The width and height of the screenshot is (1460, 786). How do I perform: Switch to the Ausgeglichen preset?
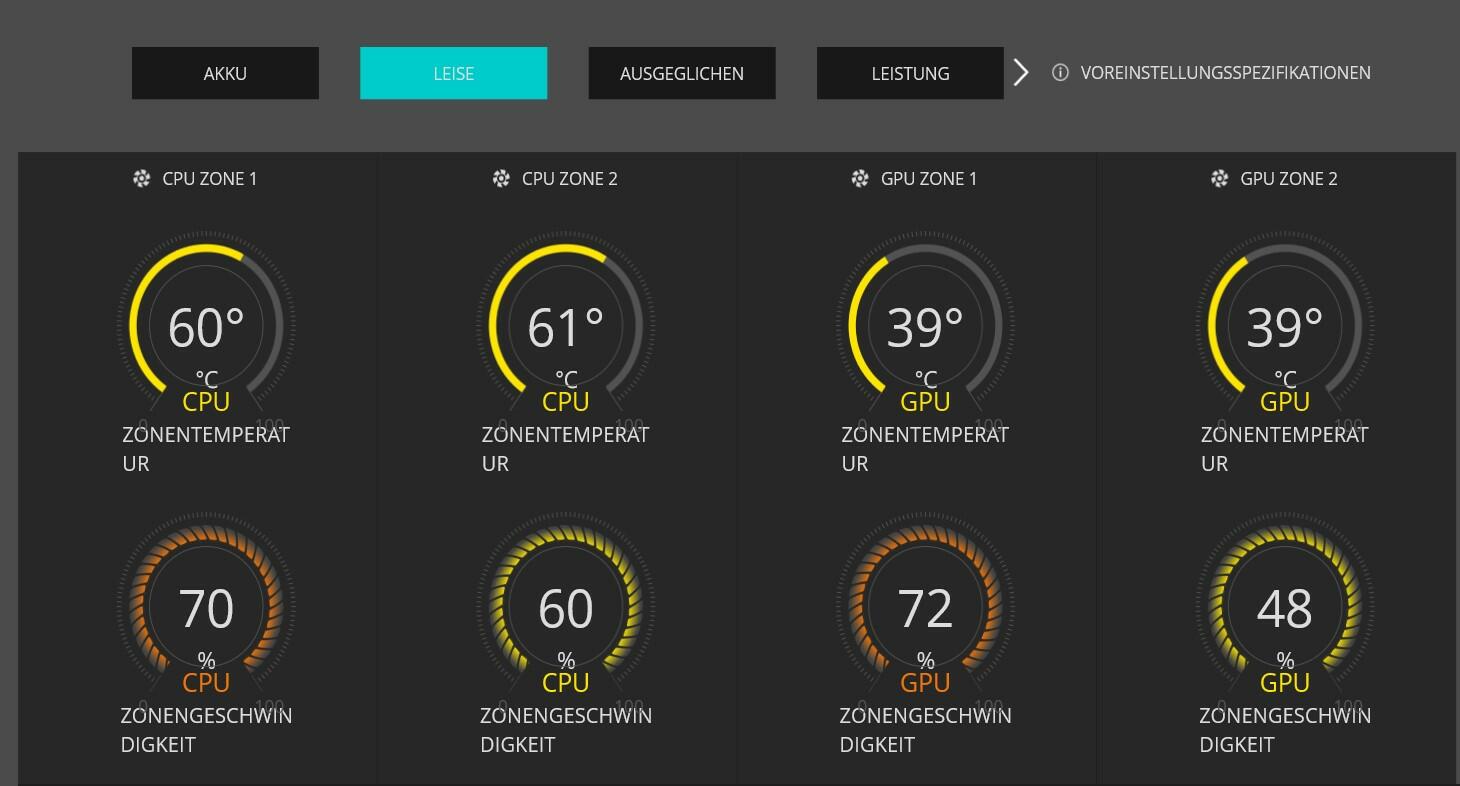click(x=682, y=73)
